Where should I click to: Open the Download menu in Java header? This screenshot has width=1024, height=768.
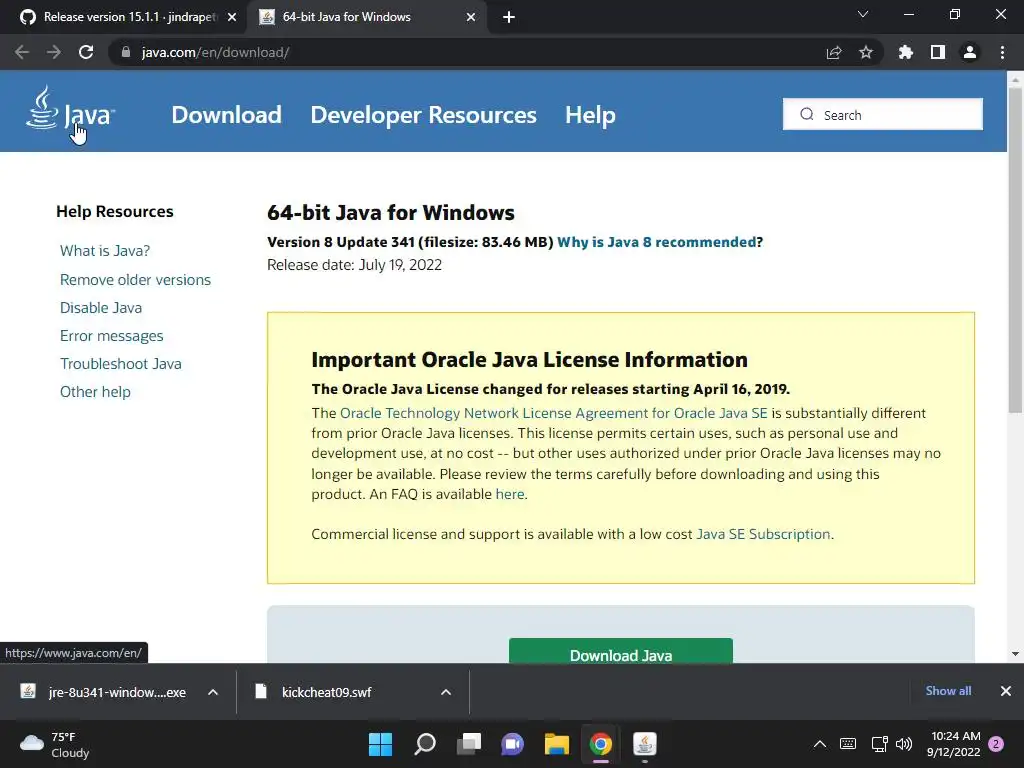pyautogui.click(x=226, y=115)
